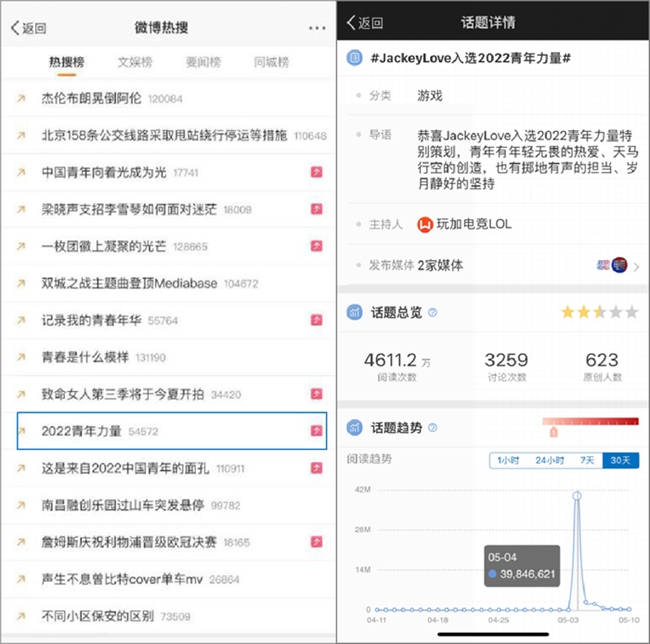Screen dimensions: 650x644
Task: Show help for 话题趋势
Action: click(x=432, y=428)
